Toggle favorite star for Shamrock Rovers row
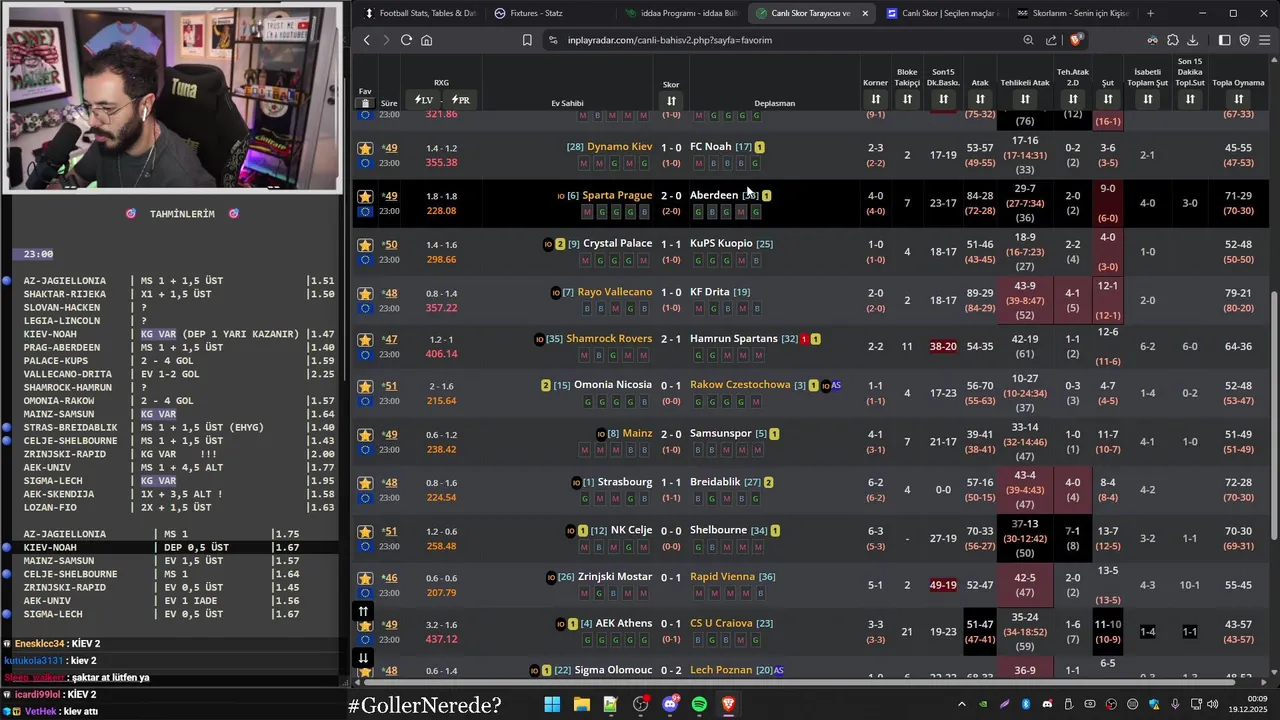The width and height of the screenshot is (1280, 720). pyautogui.click(x=365, y=340)
